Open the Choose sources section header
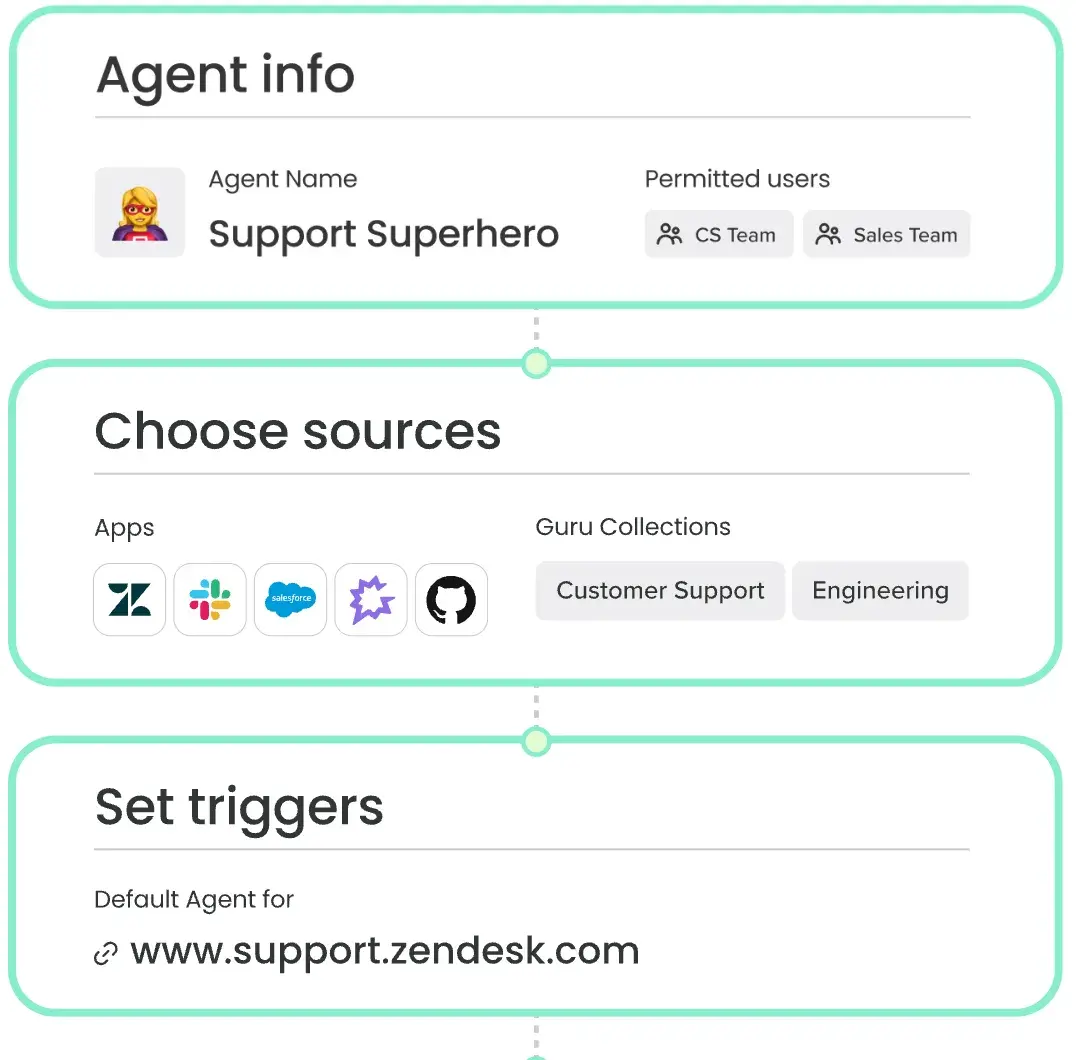The width and height of the screenshot is (1076, 1060). [x=297, y=431]
